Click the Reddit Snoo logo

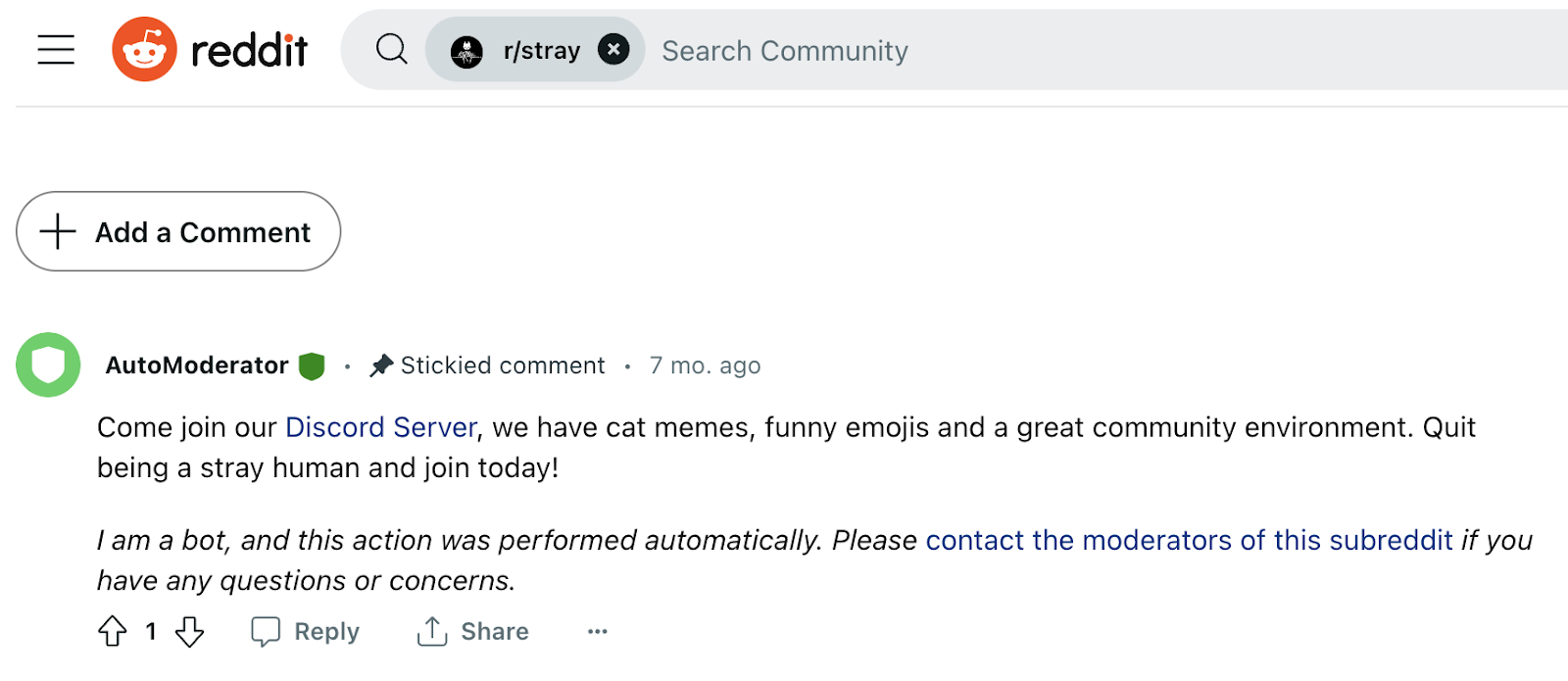pos(145,49)
